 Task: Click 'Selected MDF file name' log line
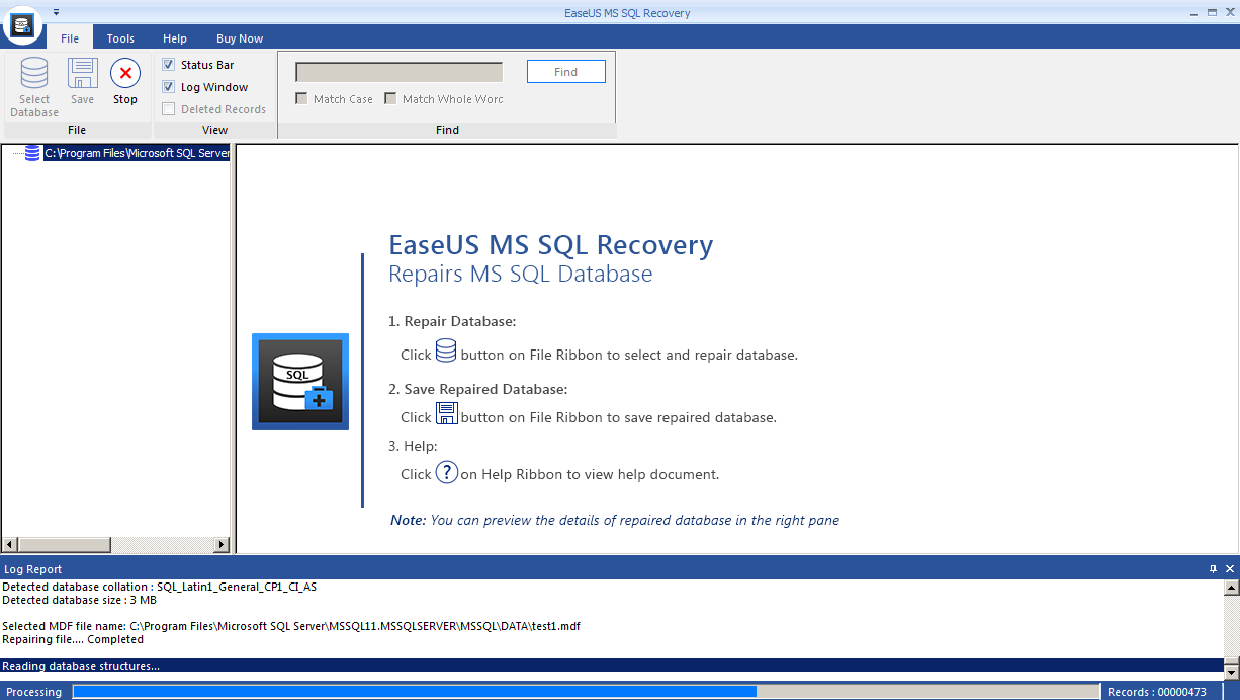[291, 626]
